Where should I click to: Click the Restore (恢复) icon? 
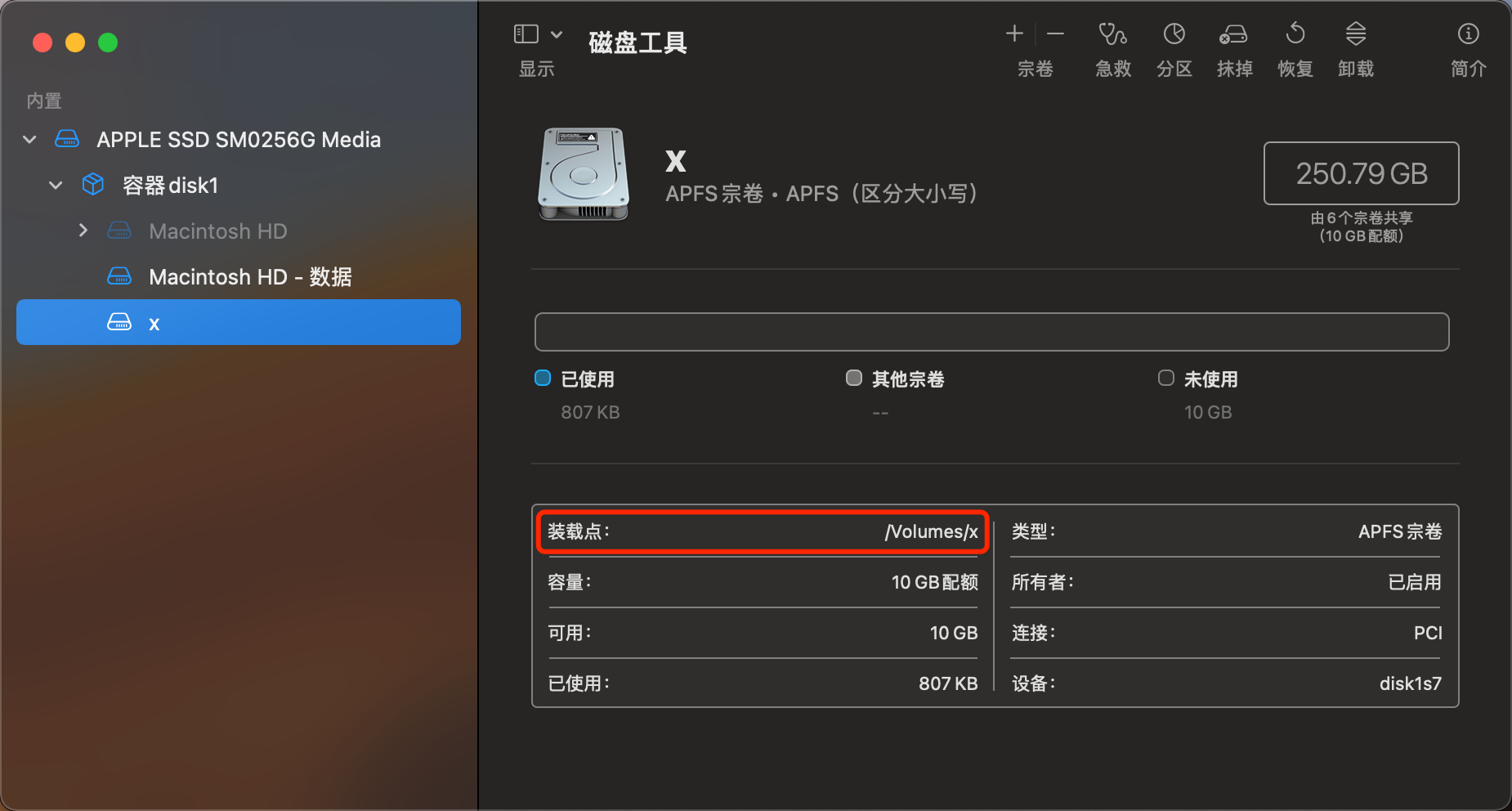[1295, 34]
